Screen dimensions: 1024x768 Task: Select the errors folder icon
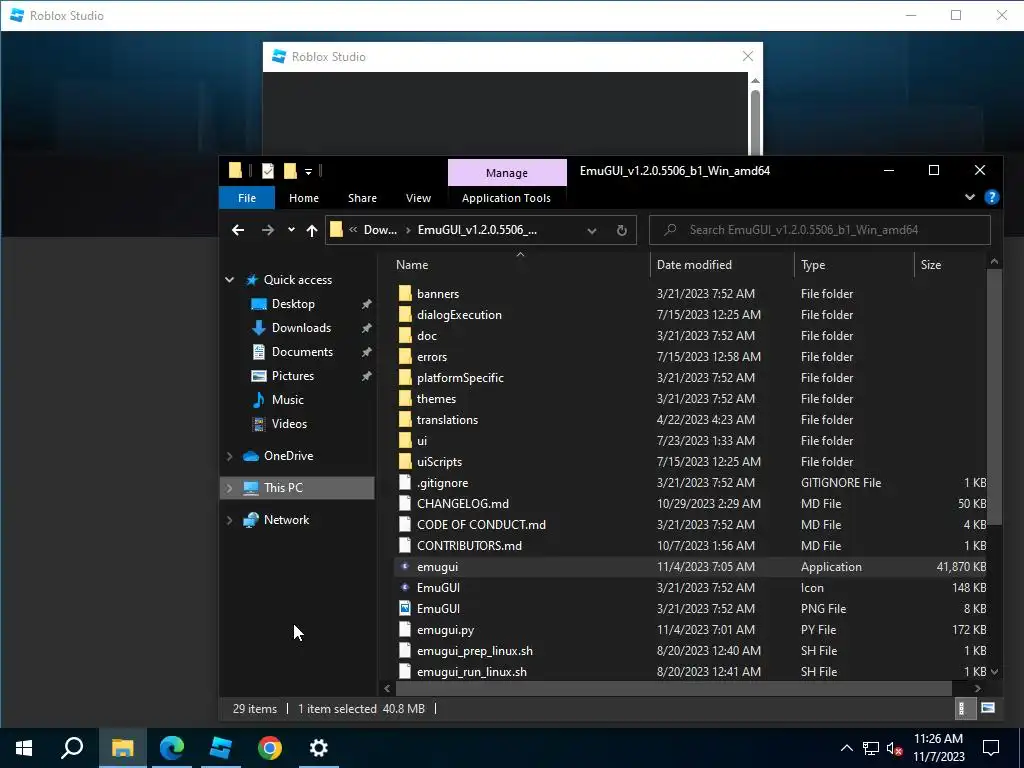pos(405,357)
